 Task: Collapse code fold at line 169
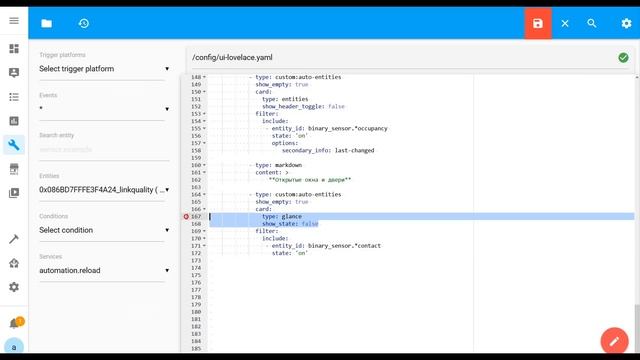click(x=204, y=231)
